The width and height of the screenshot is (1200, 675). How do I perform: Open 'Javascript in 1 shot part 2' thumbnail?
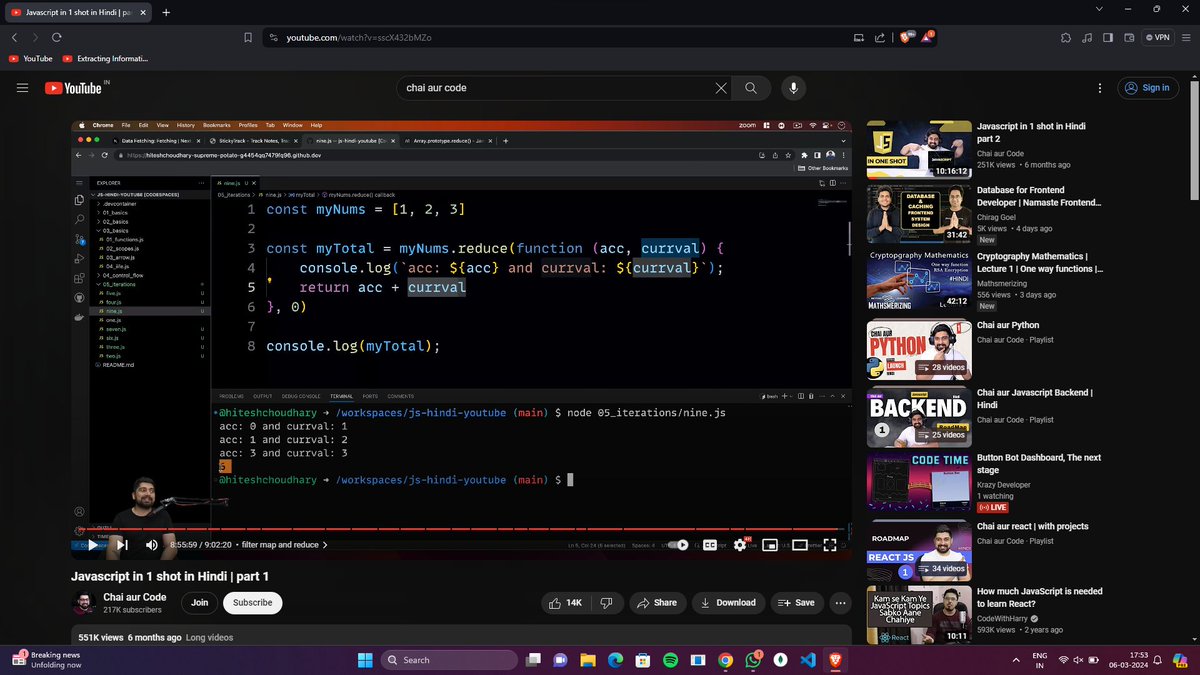click(918, 149)
